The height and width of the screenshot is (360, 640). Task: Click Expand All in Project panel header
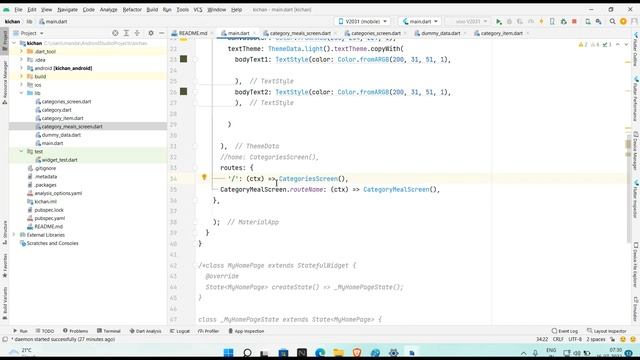point(126,33)
